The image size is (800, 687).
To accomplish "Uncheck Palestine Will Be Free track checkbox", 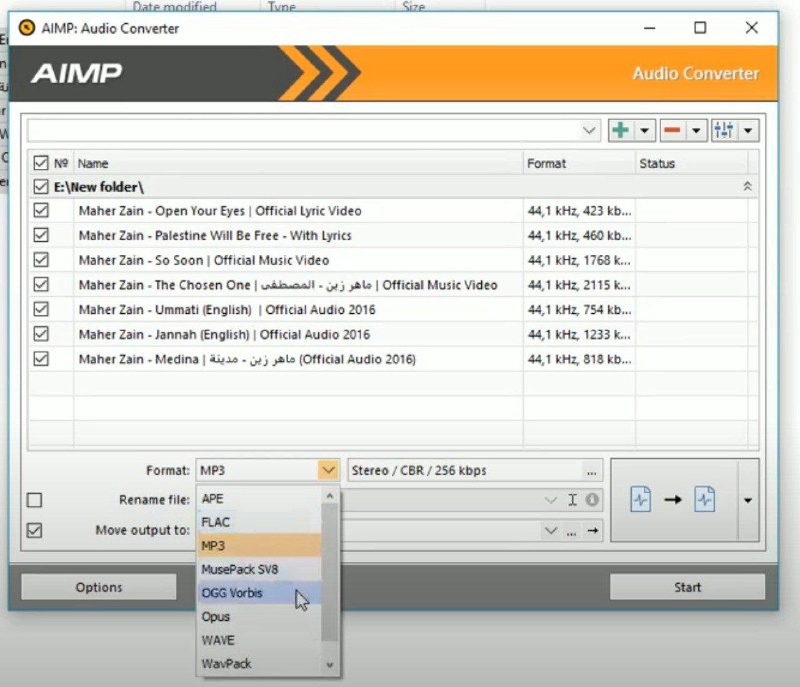I will coord(41,235).
